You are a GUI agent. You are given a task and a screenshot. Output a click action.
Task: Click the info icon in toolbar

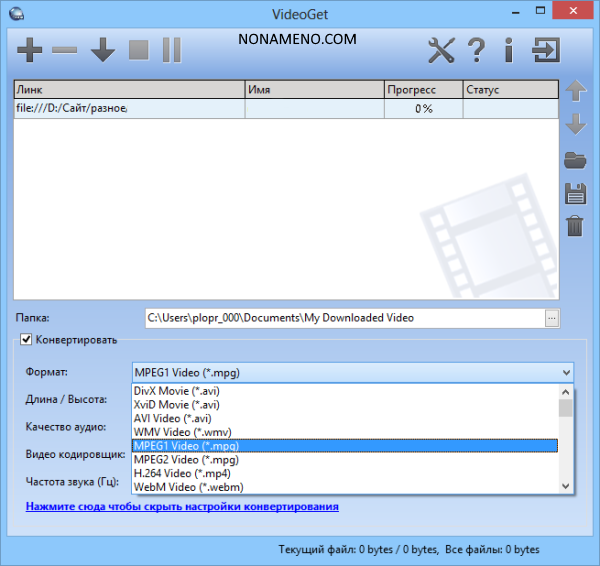(508, 50)
